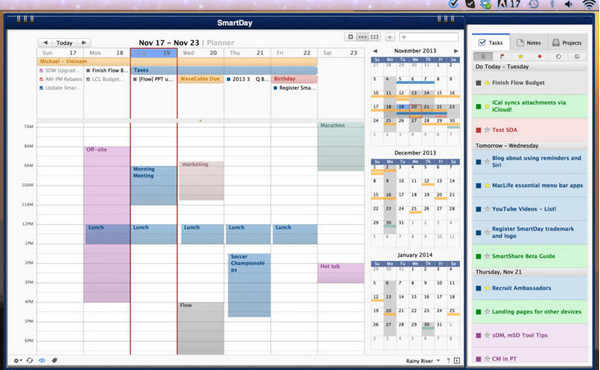Click the Wi-Fi icon in menu bar
Screen dimensions: 600x370
click(x=589, y=4)
